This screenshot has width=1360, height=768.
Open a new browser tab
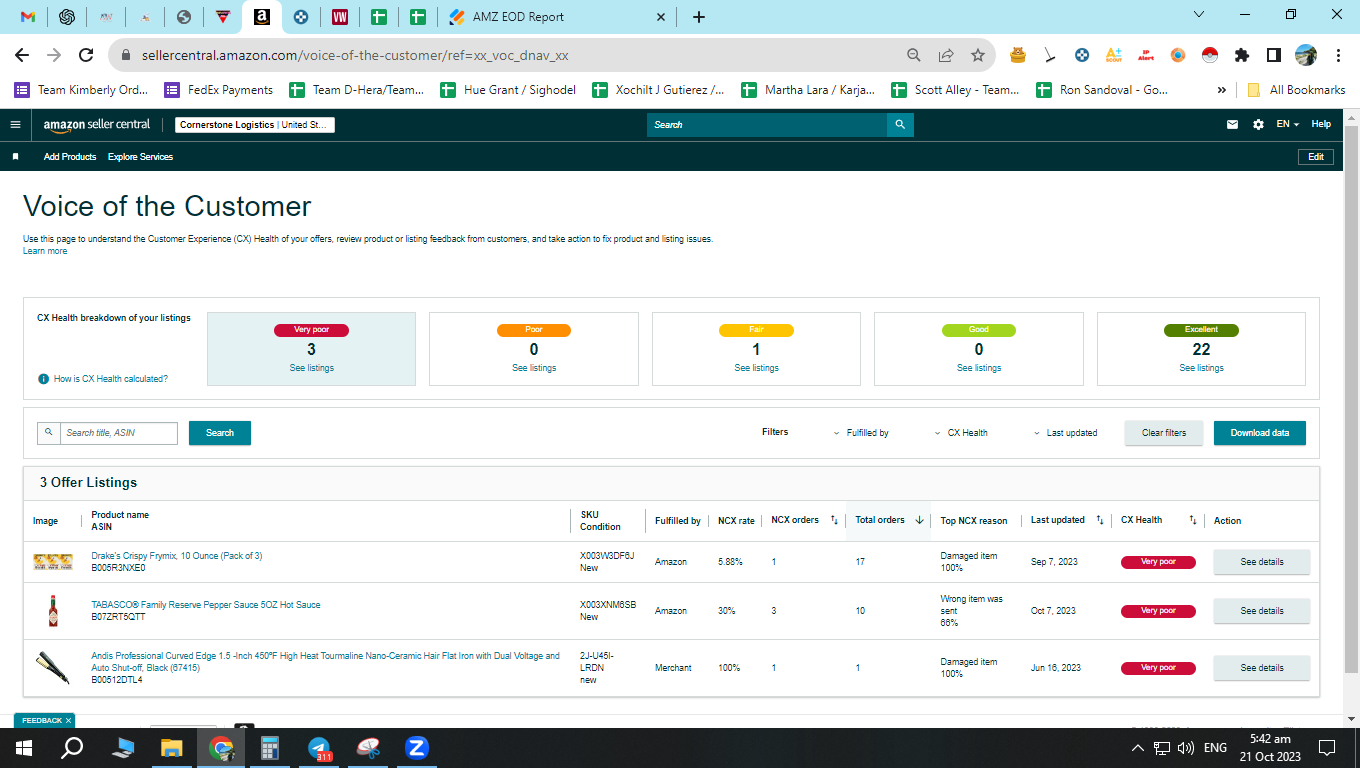699,17
